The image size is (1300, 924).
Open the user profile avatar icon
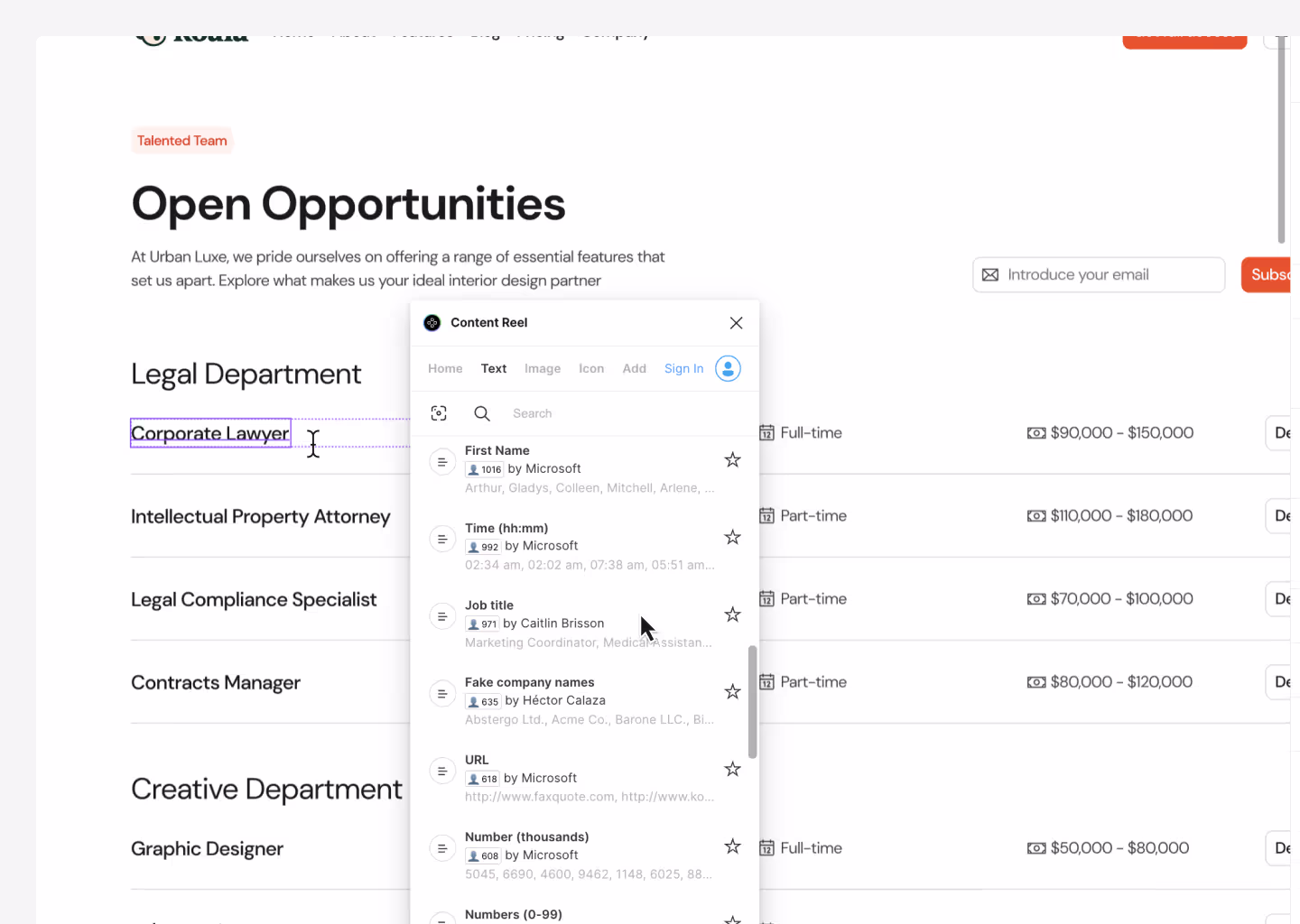pyautogui.click(x=728, y=368)
